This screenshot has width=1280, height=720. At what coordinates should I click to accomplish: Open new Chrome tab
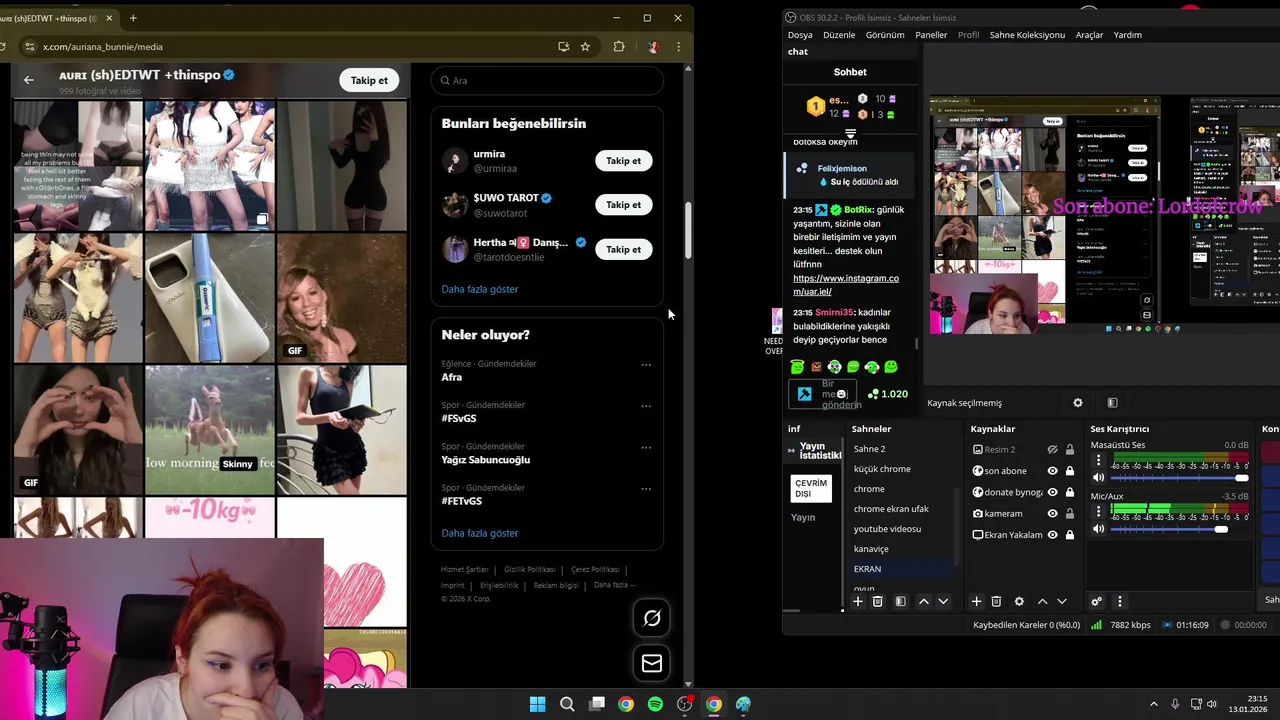pyautogui.click(x=133, y=17)
